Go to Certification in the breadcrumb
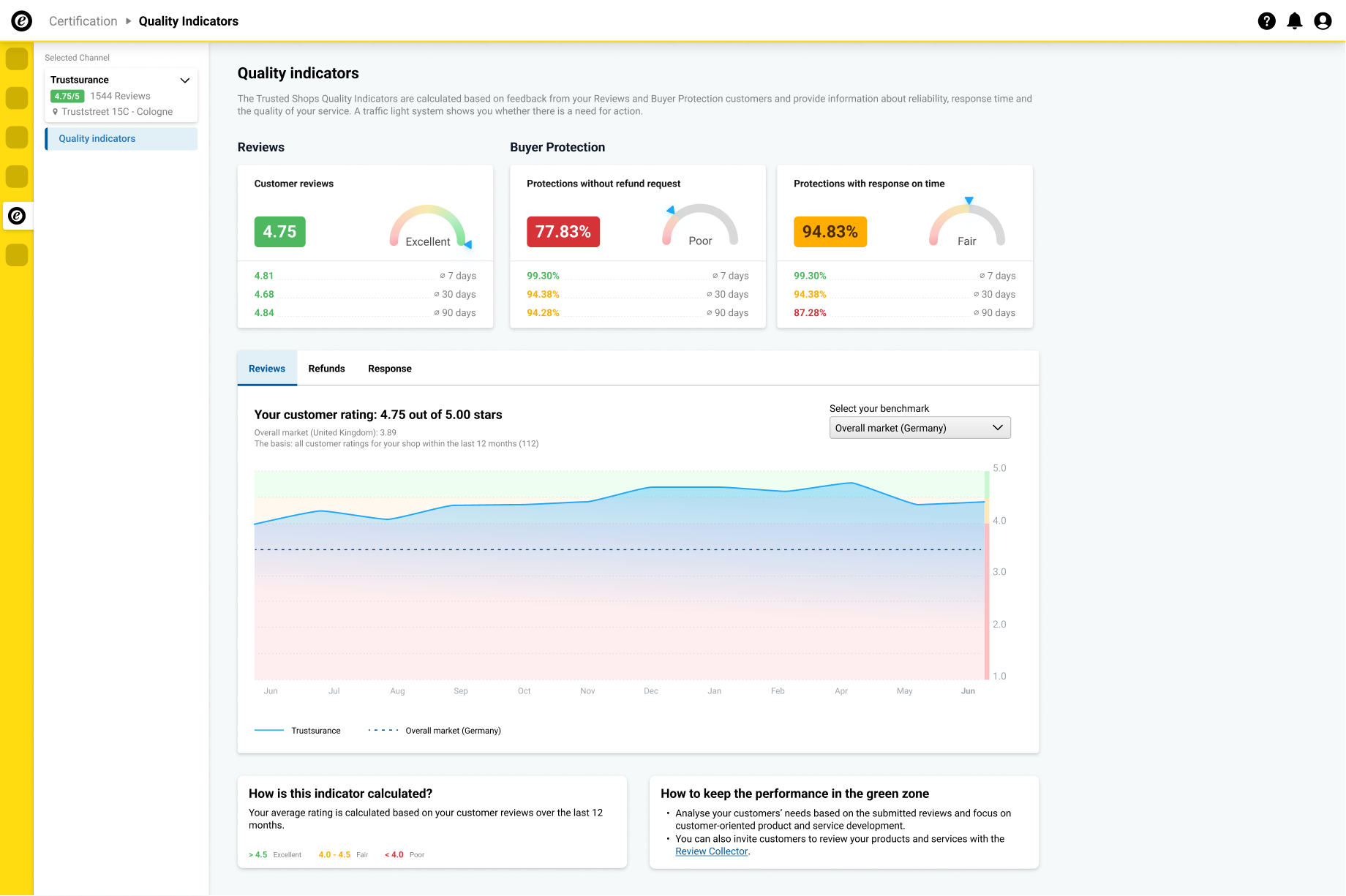 point(83,21)
